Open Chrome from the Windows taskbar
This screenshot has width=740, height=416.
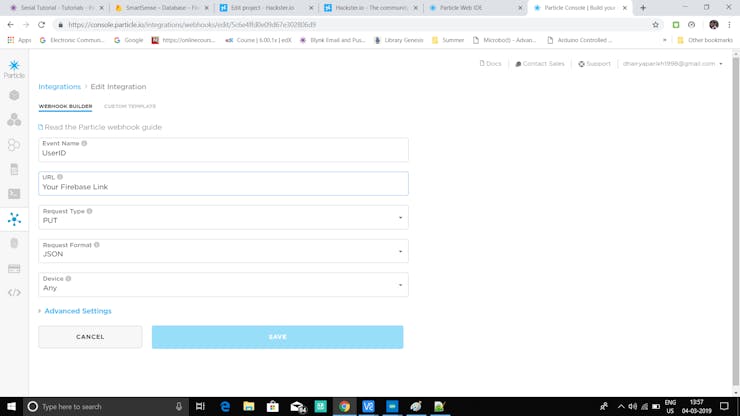click(x=345, y=406)
